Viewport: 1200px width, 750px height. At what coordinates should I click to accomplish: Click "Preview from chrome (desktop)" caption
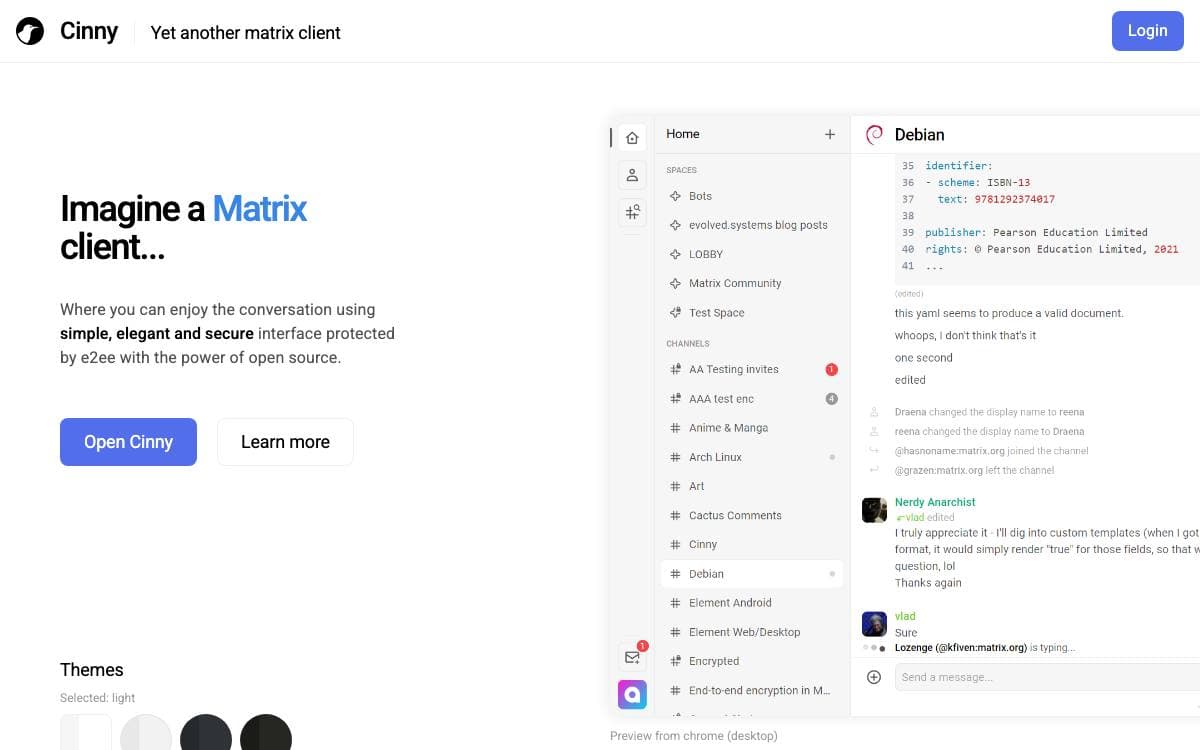coord(693,736)
